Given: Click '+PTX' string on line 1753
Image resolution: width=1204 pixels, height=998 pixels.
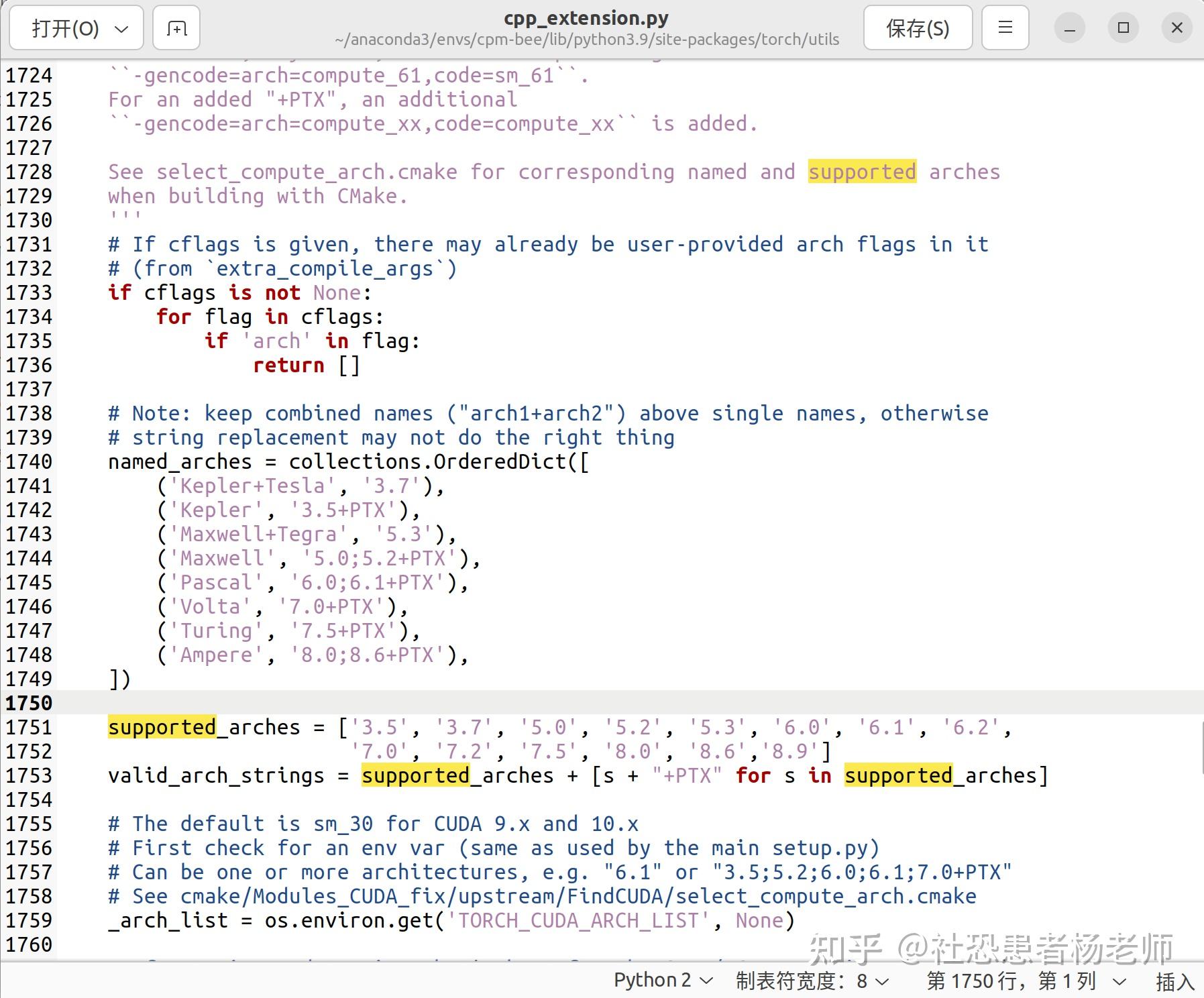Looking at the screenshot, I should click(687, 775).
